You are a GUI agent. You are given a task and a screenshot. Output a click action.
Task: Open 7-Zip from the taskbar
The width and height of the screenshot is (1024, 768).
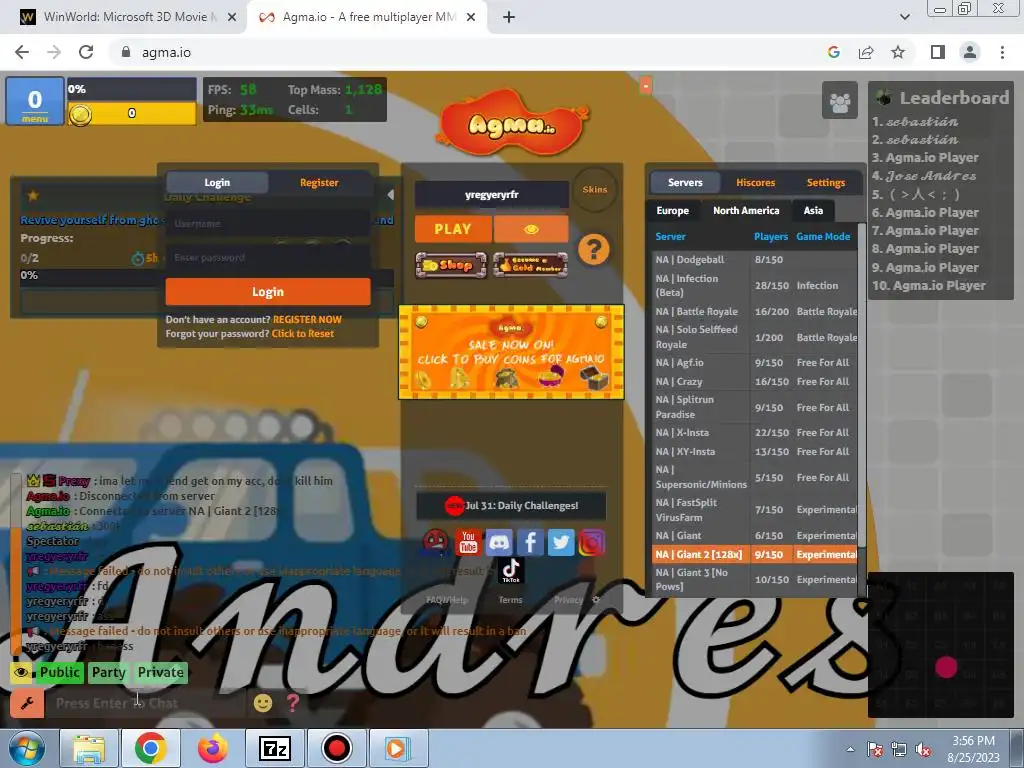coord(274,748)
